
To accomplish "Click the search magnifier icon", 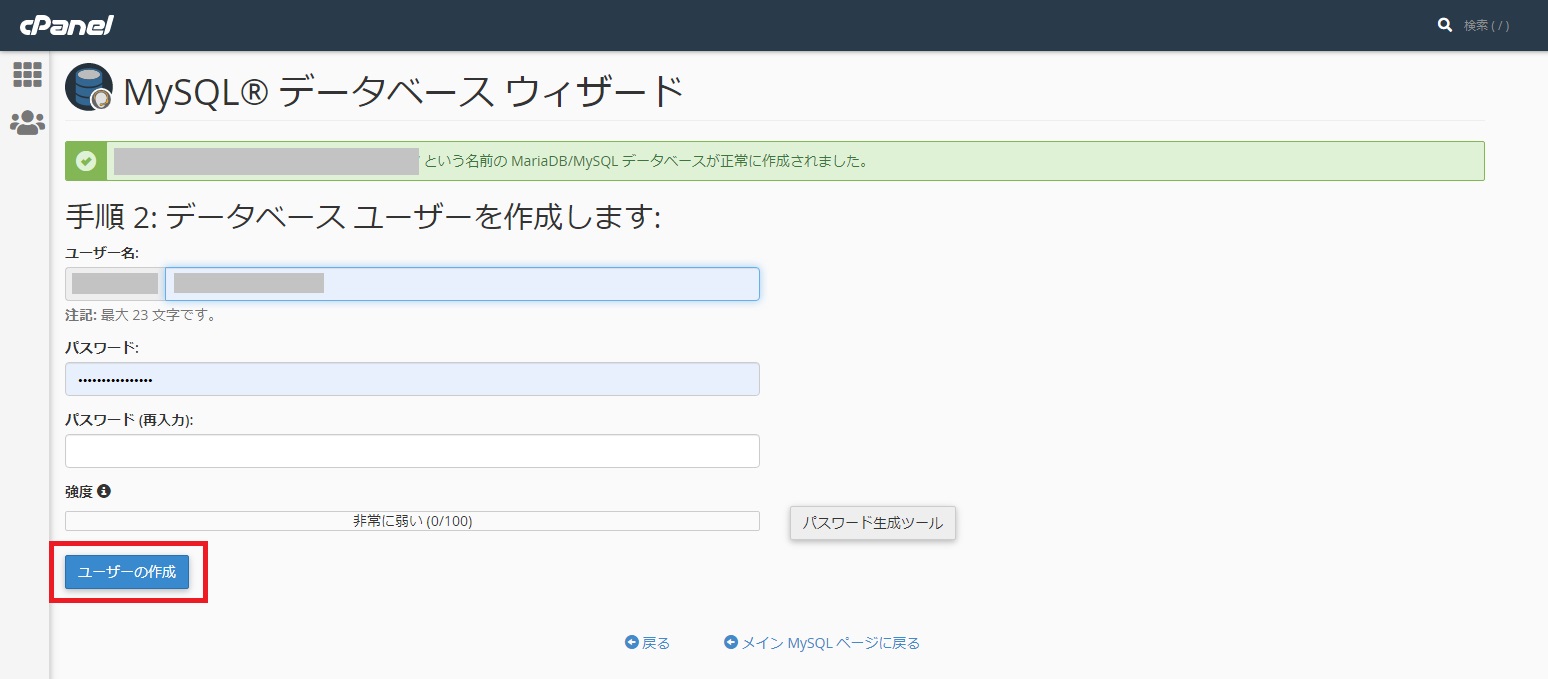I will point(1444,25).
